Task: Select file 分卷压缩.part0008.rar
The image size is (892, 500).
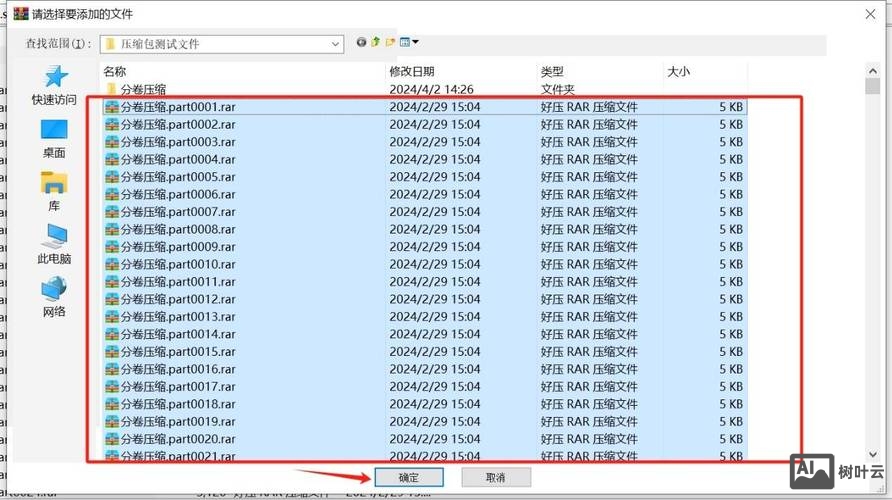Action: (x=424, y=229)
